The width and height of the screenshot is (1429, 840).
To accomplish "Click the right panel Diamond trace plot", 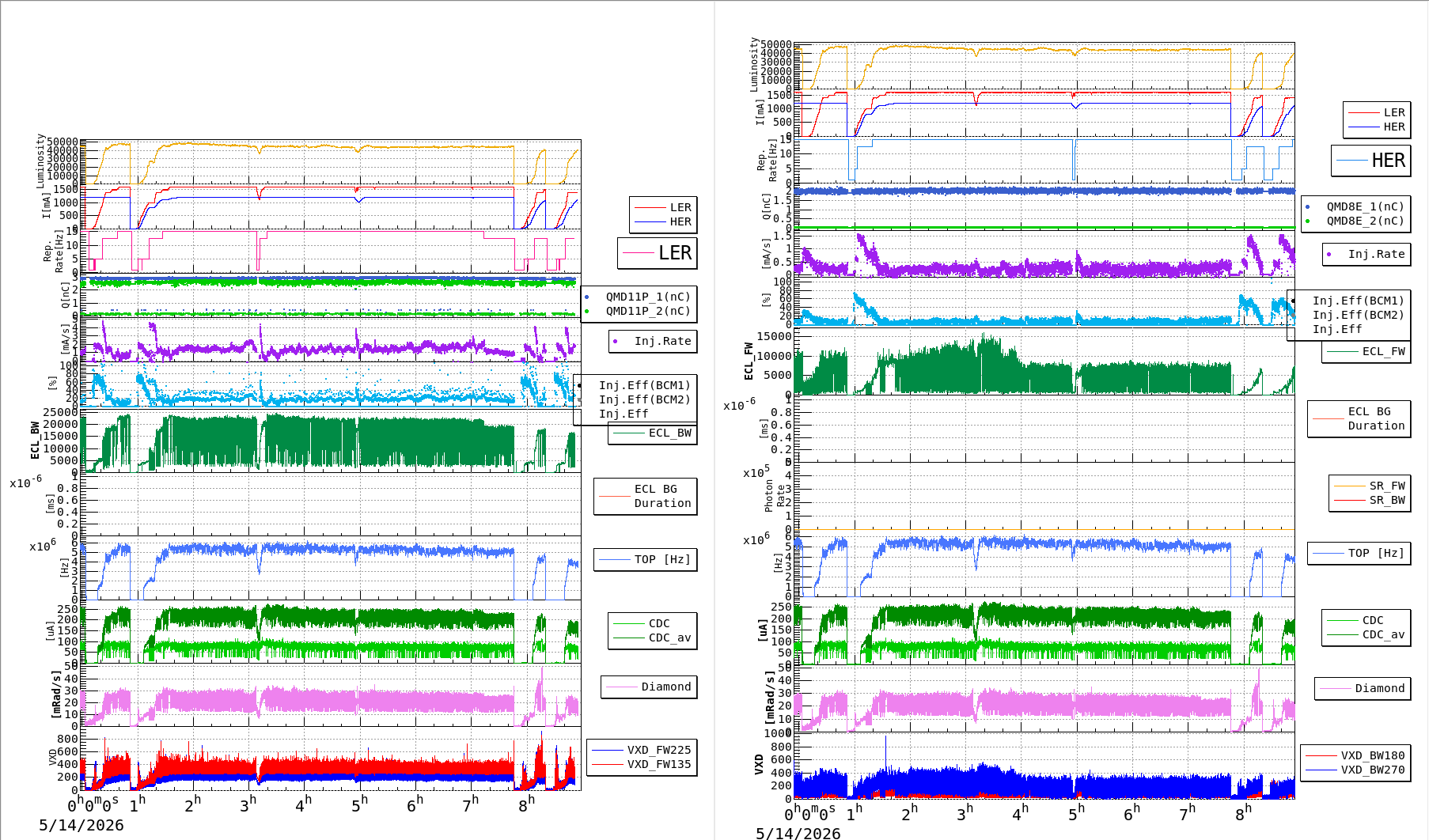I will [1044, 699].
